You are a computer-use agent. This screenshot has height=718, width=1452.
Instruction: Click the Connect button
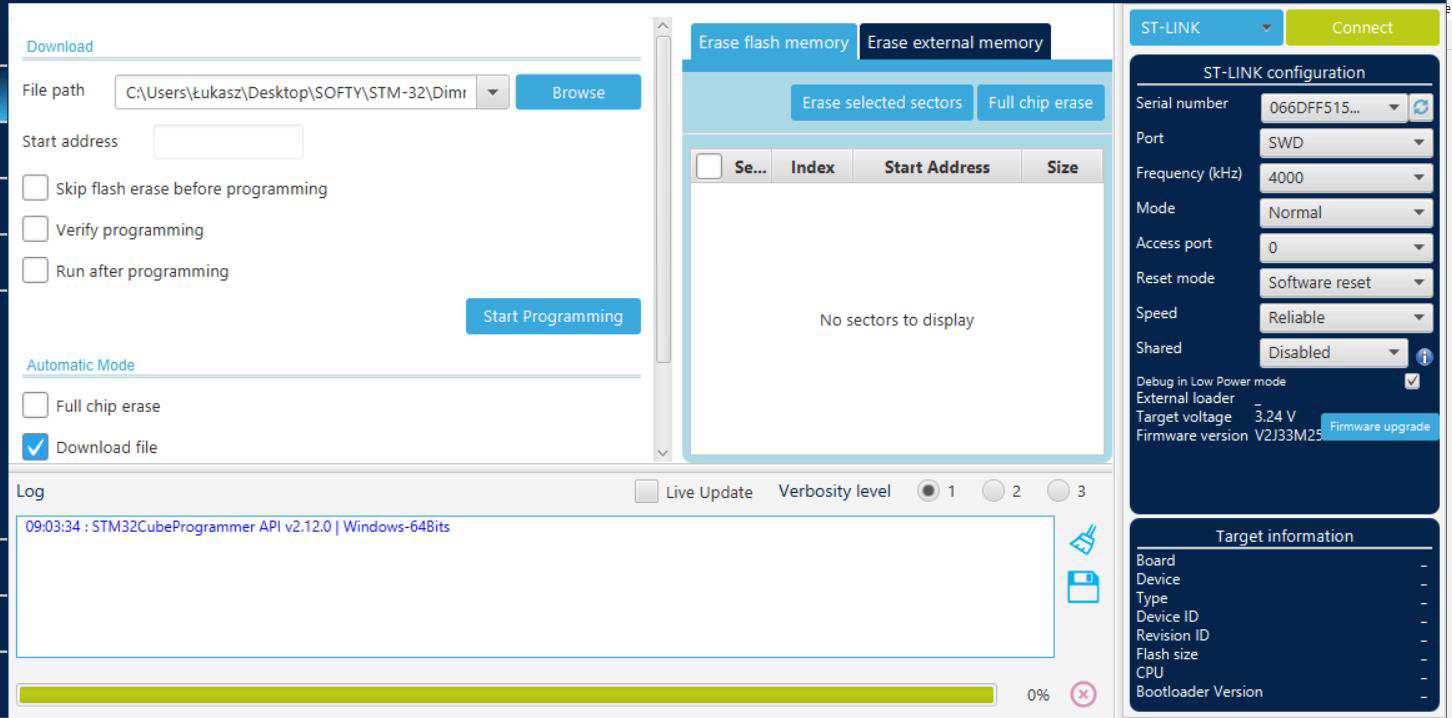coord(1362,27)
